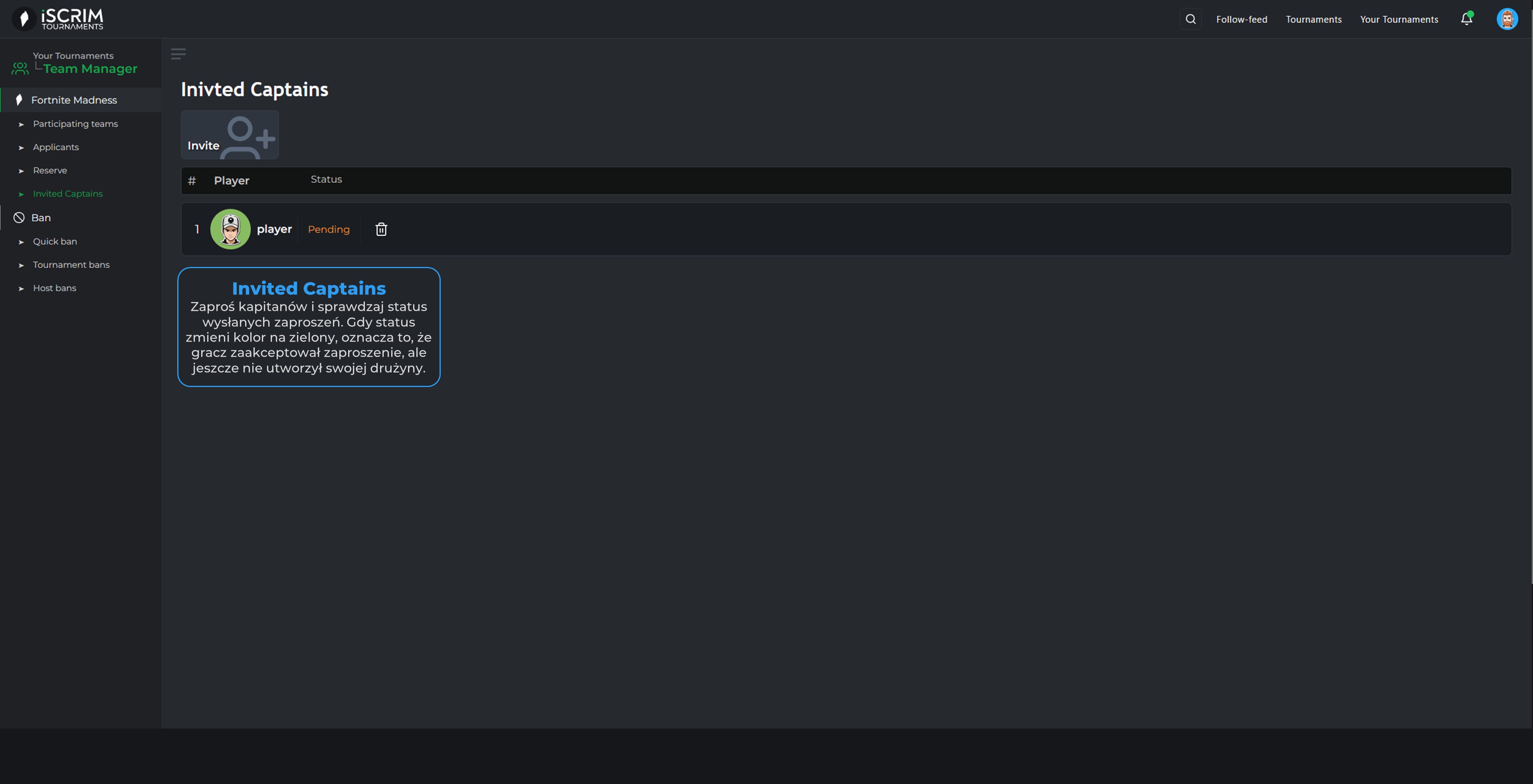Select Quick ban in the sidebar

[x=55, y=241]
